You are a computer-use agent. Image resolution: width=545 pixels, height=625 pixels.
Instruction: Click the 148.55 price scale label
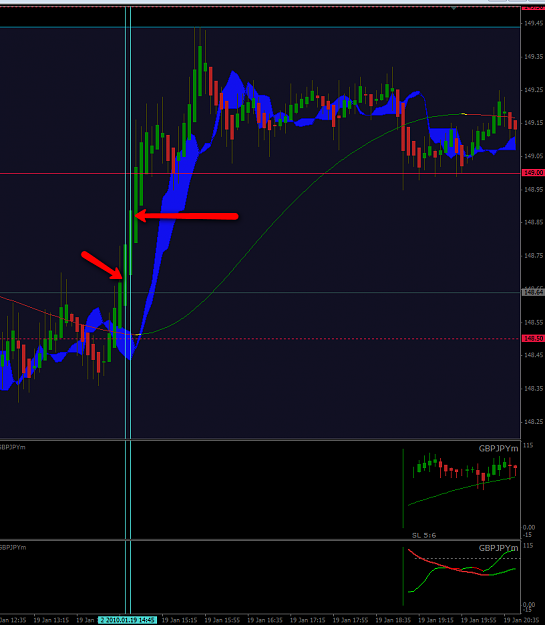click(533, 322)
